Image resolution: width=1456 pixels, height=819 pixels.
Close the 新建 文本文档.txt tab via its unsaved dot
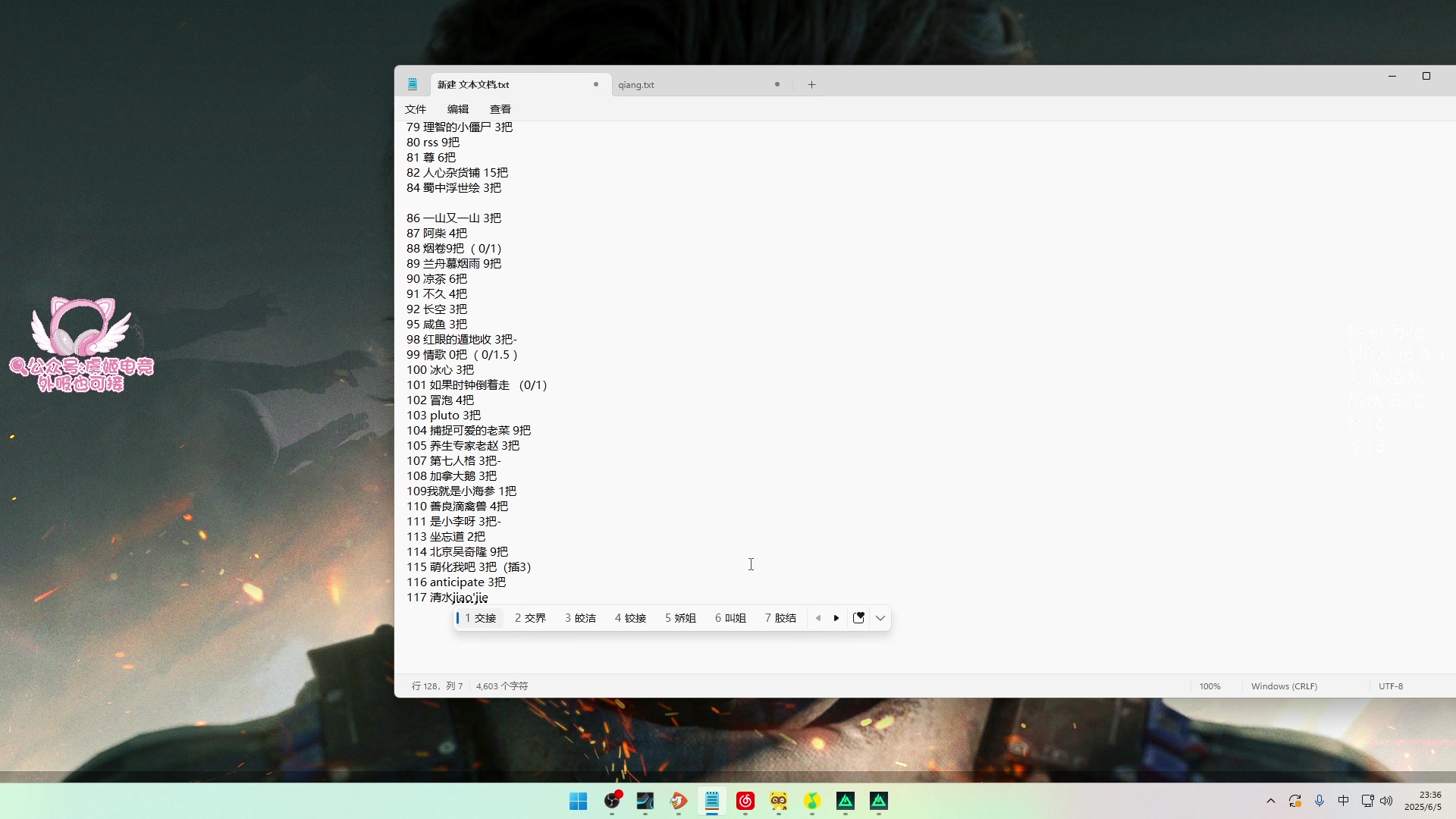[596, 84]
